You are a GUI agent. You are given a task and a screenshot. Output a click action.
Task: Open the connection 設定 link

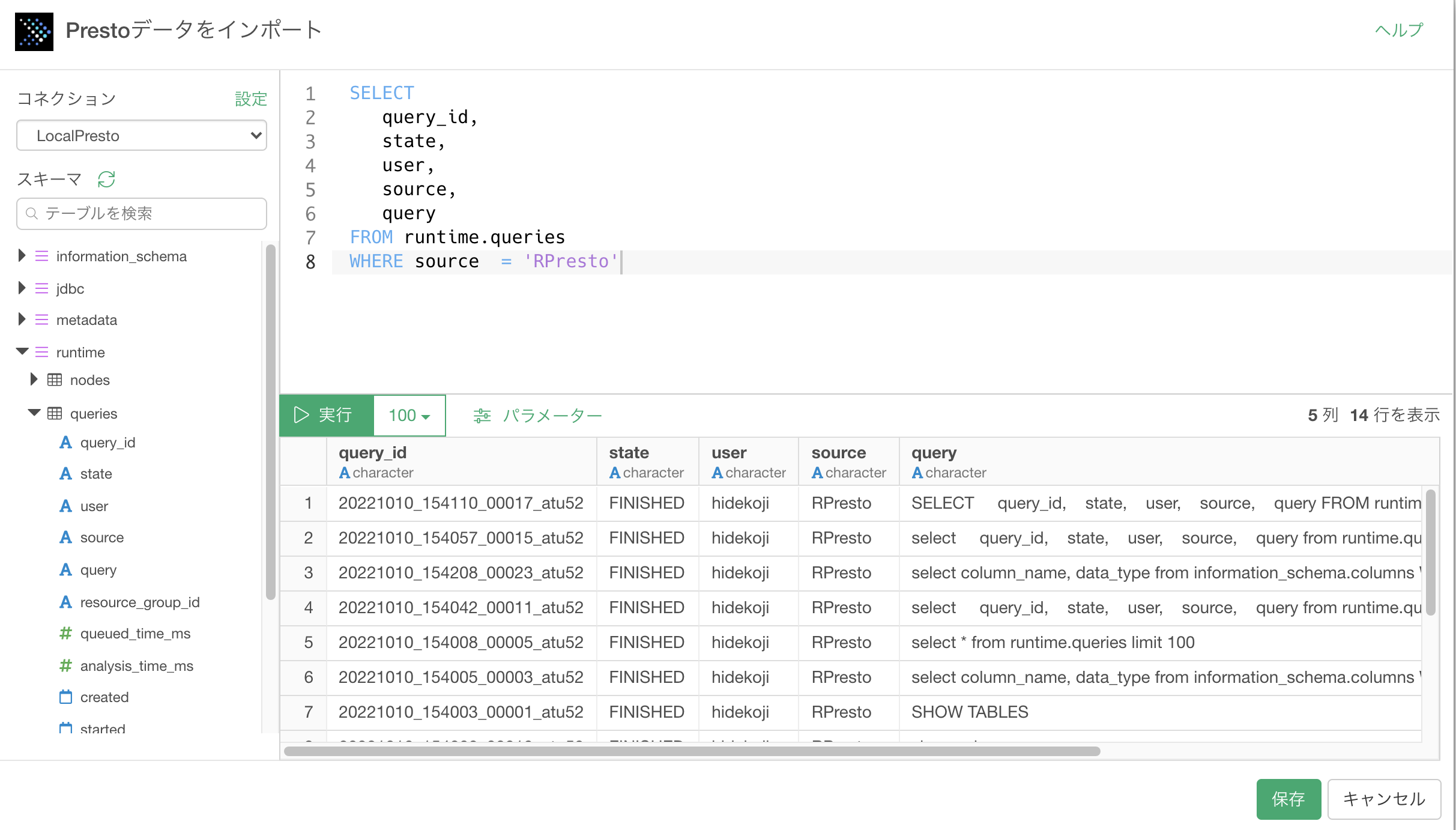[251, 99]
